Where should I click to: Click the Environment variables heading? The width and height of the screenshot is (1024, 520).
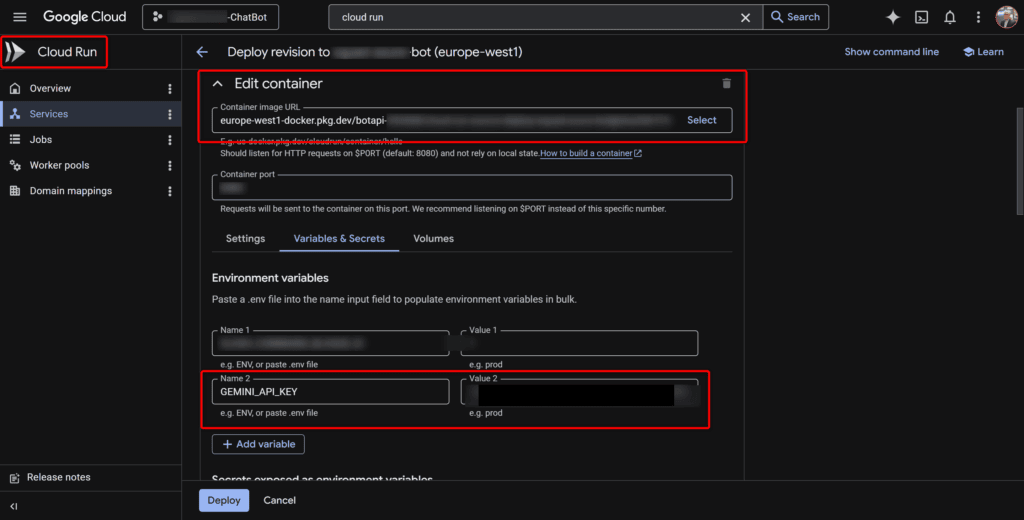pos(270,278)
